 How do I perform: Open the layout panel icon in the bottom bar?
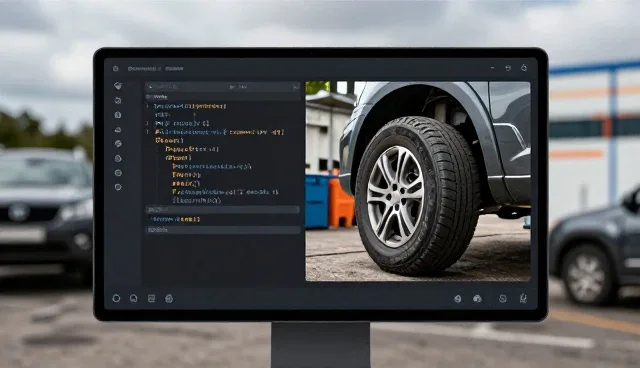151,298
